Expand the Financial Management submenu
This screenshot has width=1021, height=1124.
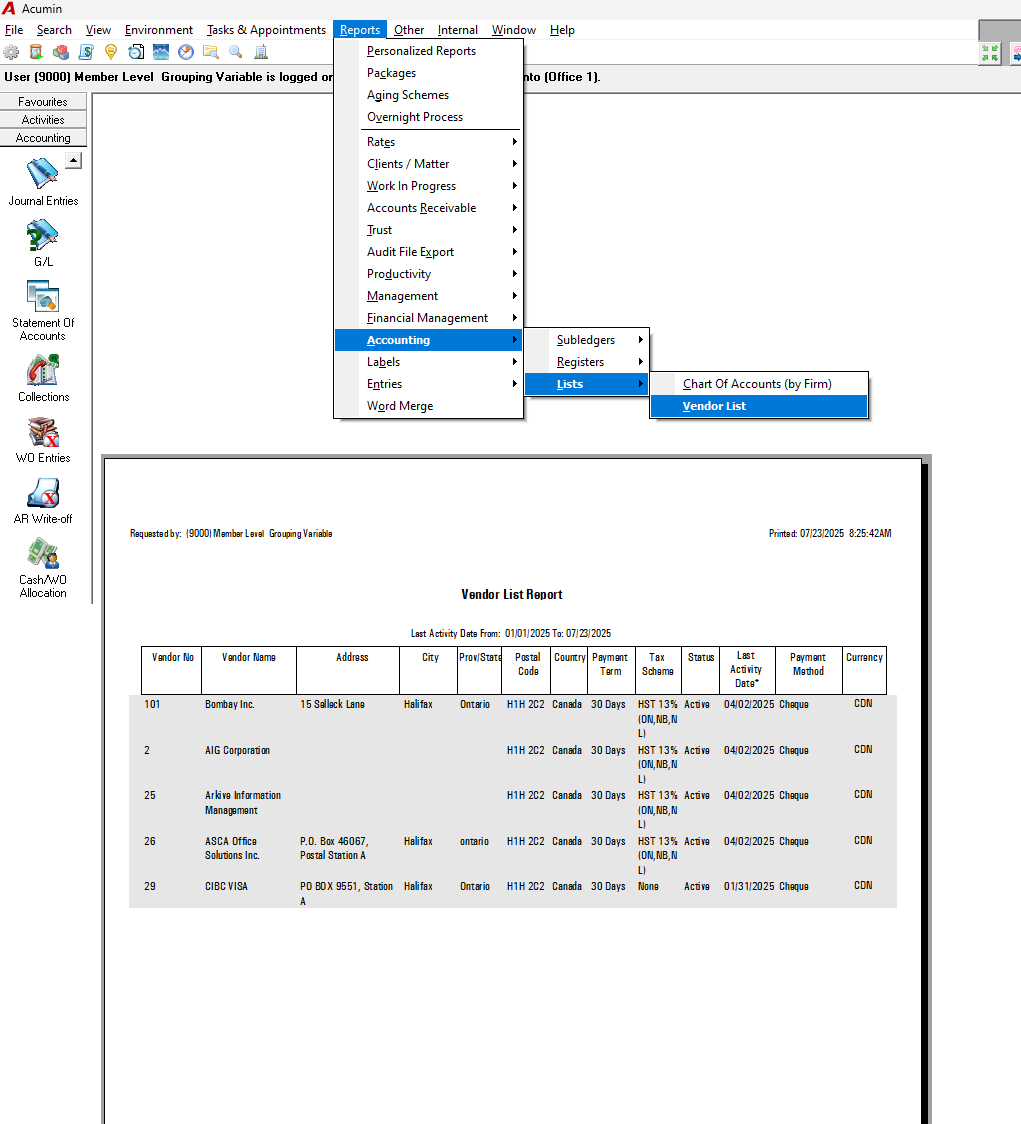[x=428, y=318]
